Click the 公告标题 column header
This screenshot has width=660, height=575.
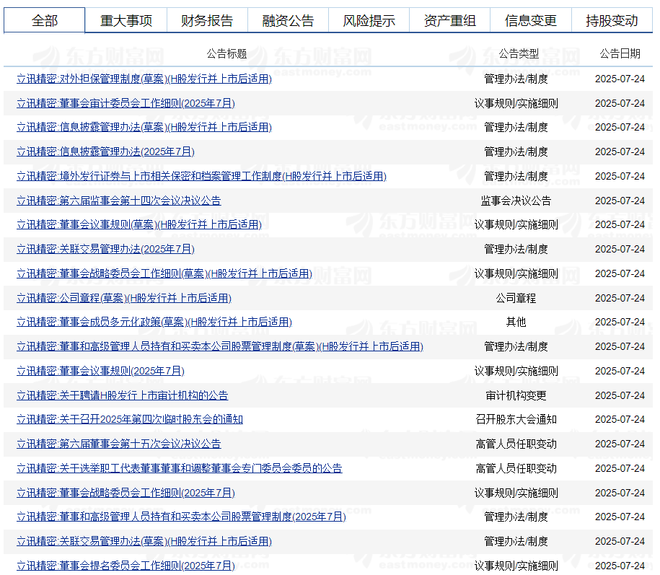click(x=226, y=53)
